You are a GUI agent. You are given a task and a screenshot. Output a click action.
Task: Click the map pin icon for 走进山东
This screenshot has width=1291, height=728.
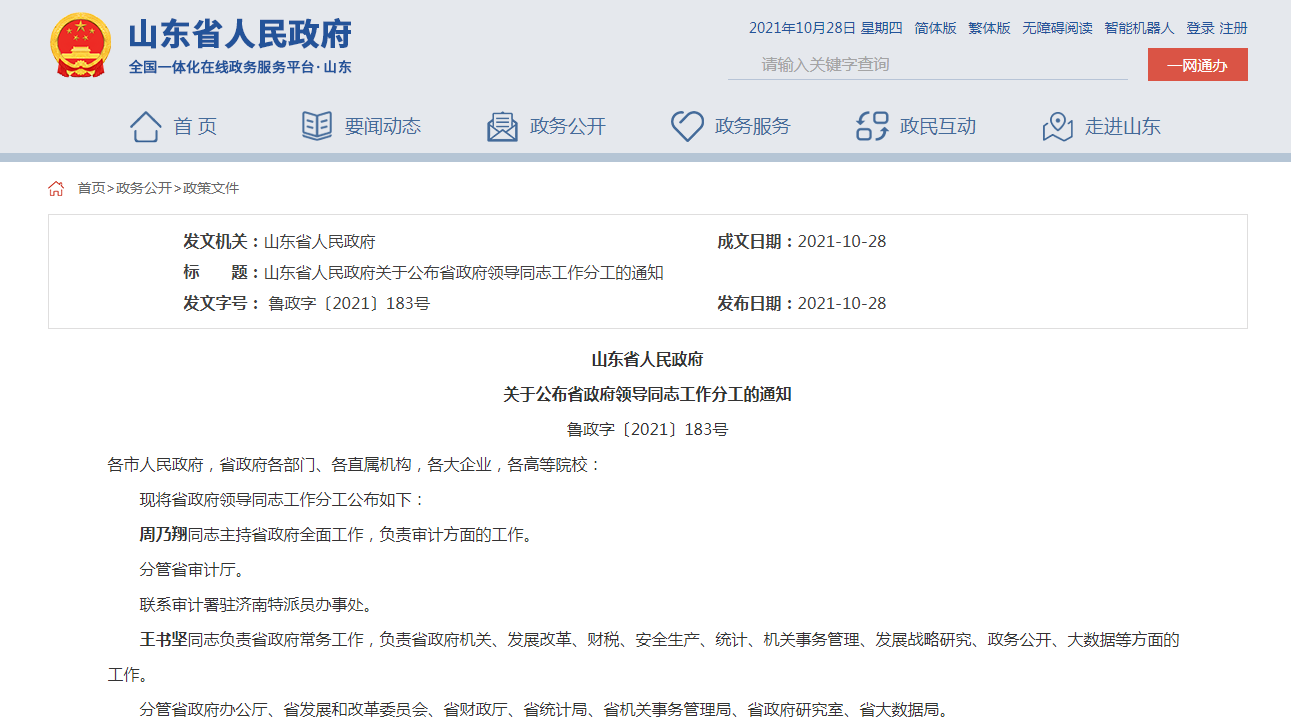coord(1057,127)
